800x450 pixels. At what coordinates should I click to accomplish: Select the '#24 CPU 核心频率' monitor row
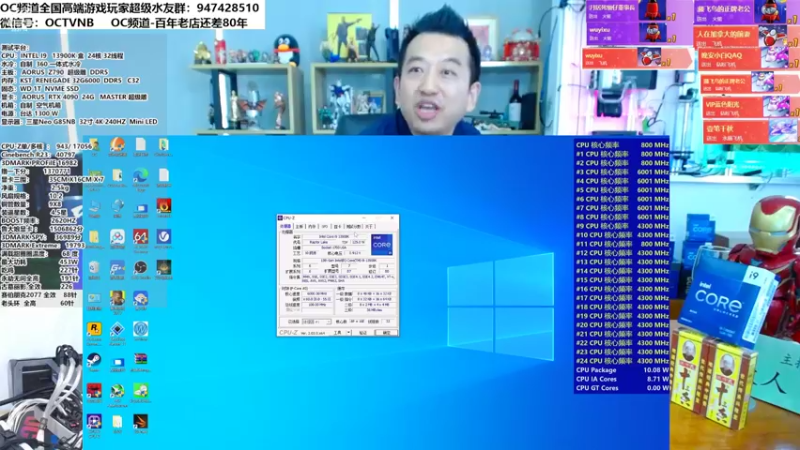pos(622,361)
